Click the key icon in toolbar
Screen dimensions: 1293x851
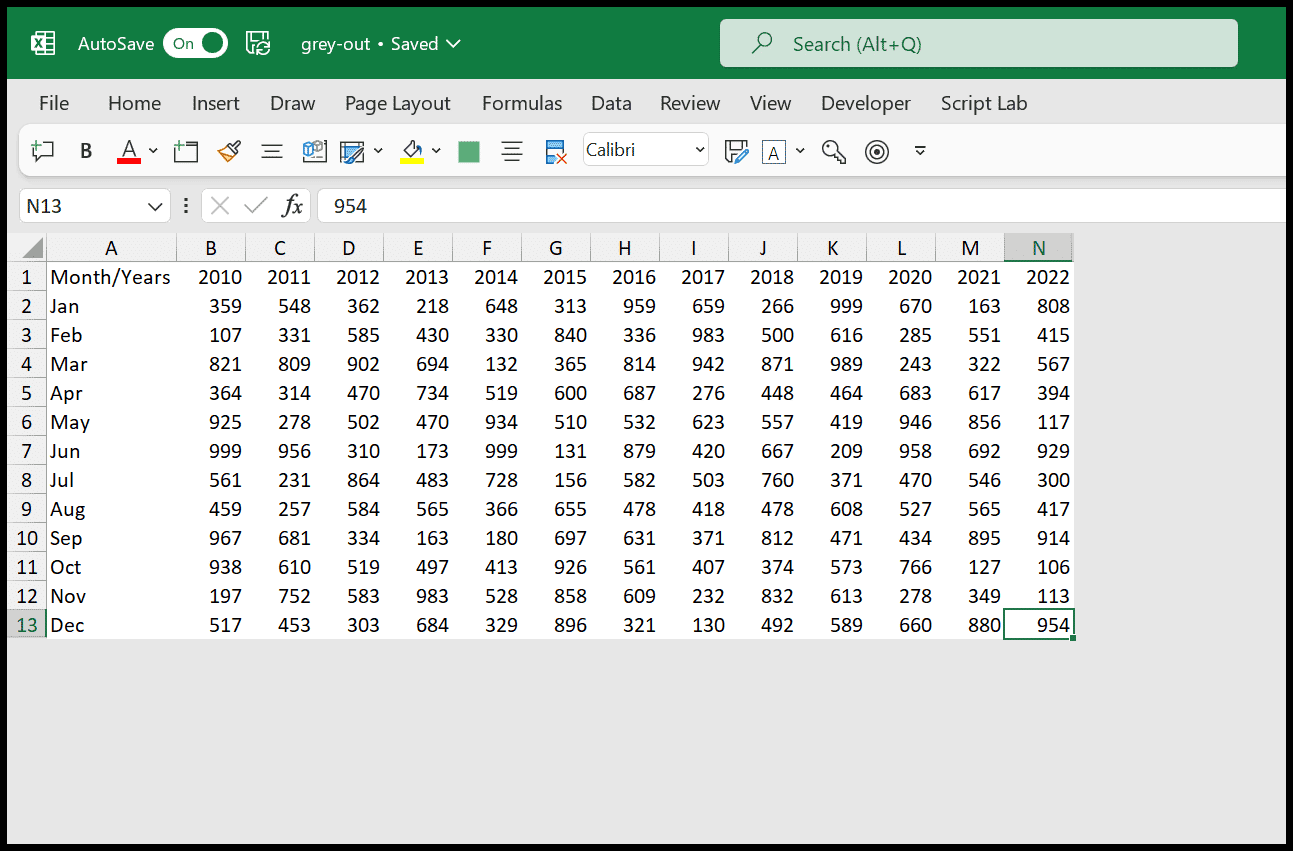833,151
